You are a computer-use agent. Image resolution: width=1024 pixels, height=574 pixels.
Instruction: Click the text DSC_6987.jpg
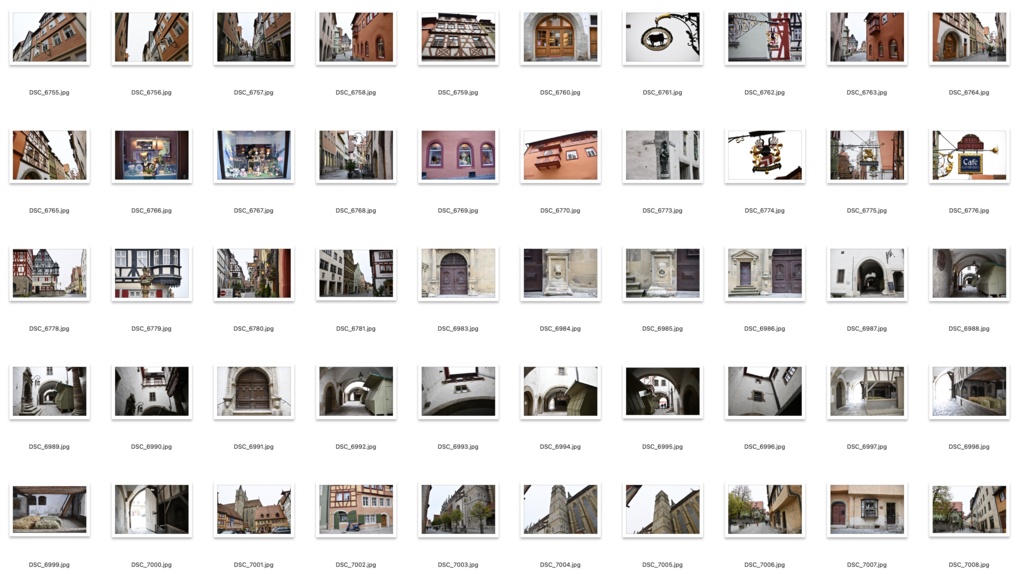[x=867, y=329]
